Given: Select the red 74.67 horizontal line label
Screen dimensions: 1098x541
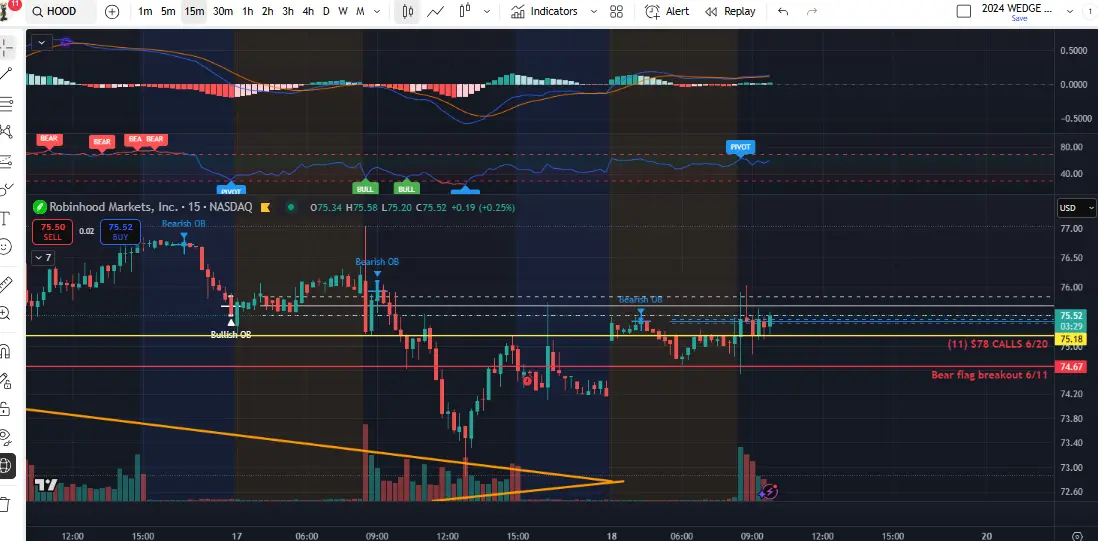Looking at the screenshot, I should [1072, 366].
